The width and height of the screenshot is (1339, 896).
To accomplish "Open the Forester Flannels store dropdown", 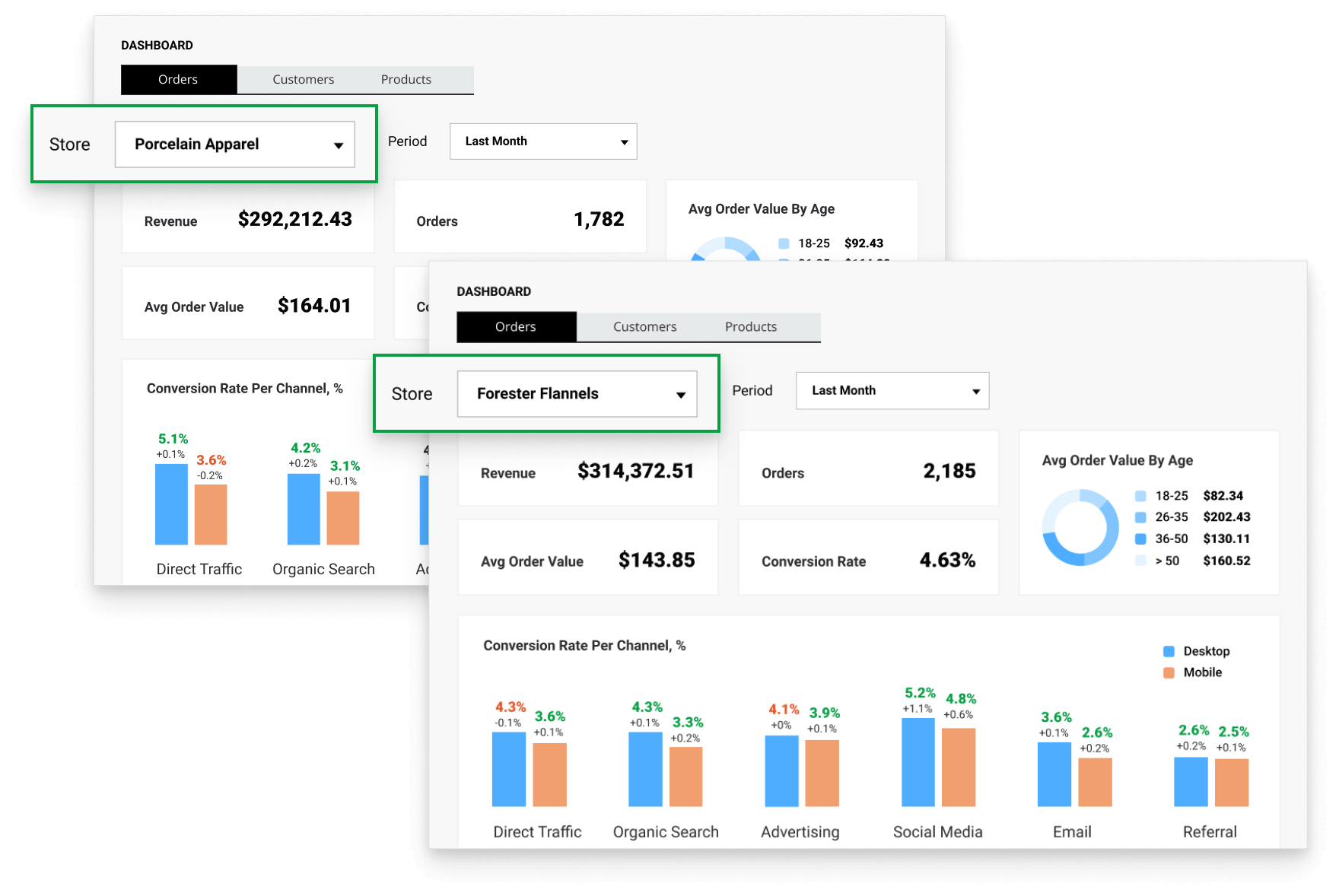I will (x=577, y=394).
